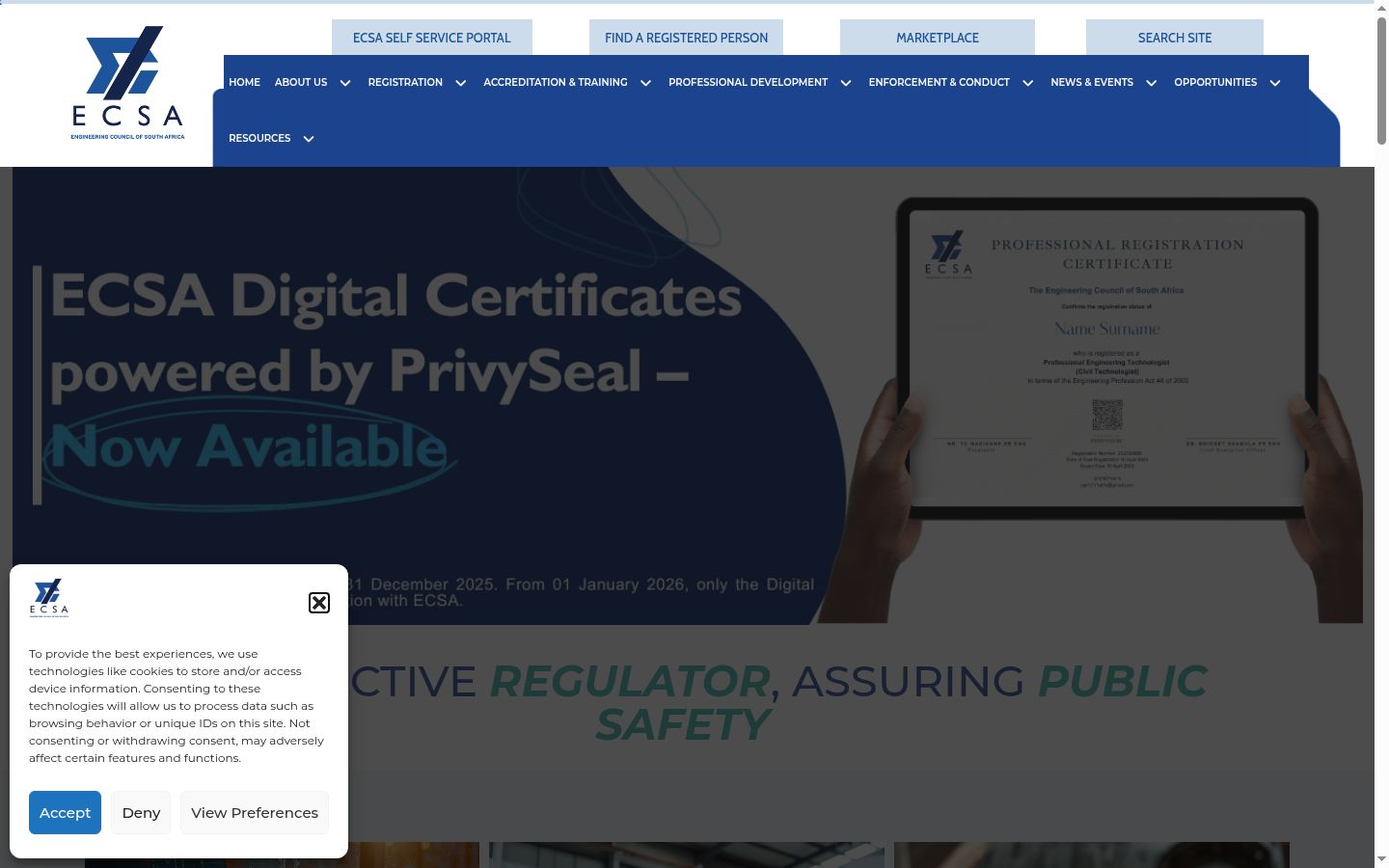
Task: Open the About Us menu
Action: coord(301,83)
